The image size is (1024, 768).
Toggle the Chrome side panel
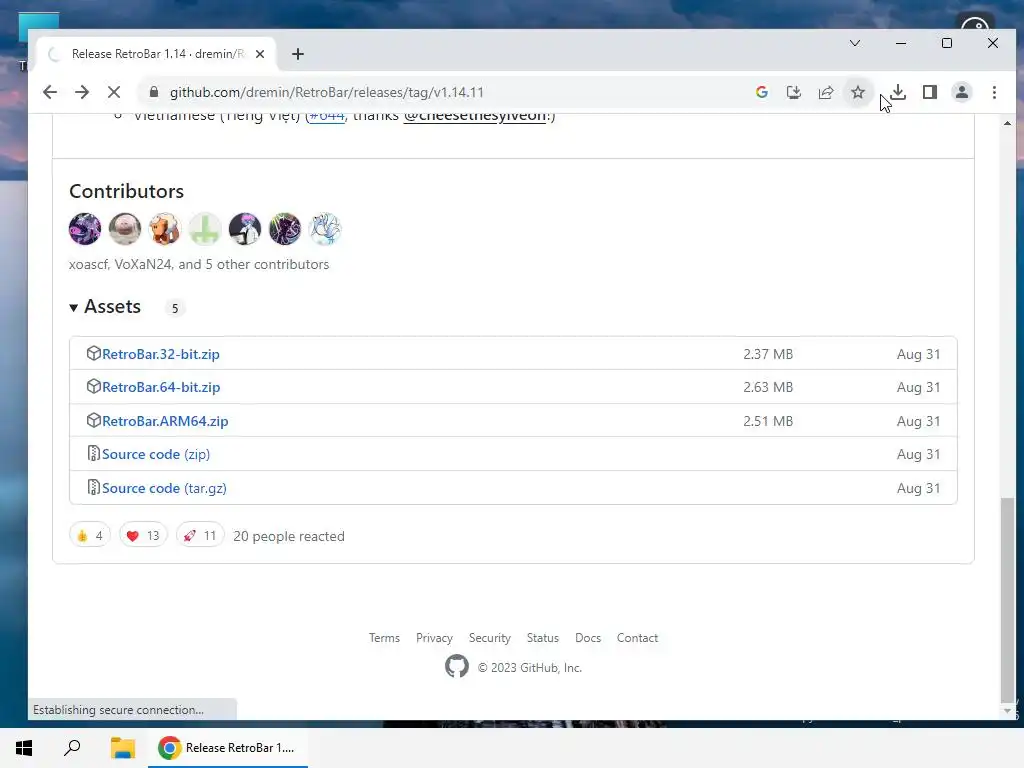[930, 92]
